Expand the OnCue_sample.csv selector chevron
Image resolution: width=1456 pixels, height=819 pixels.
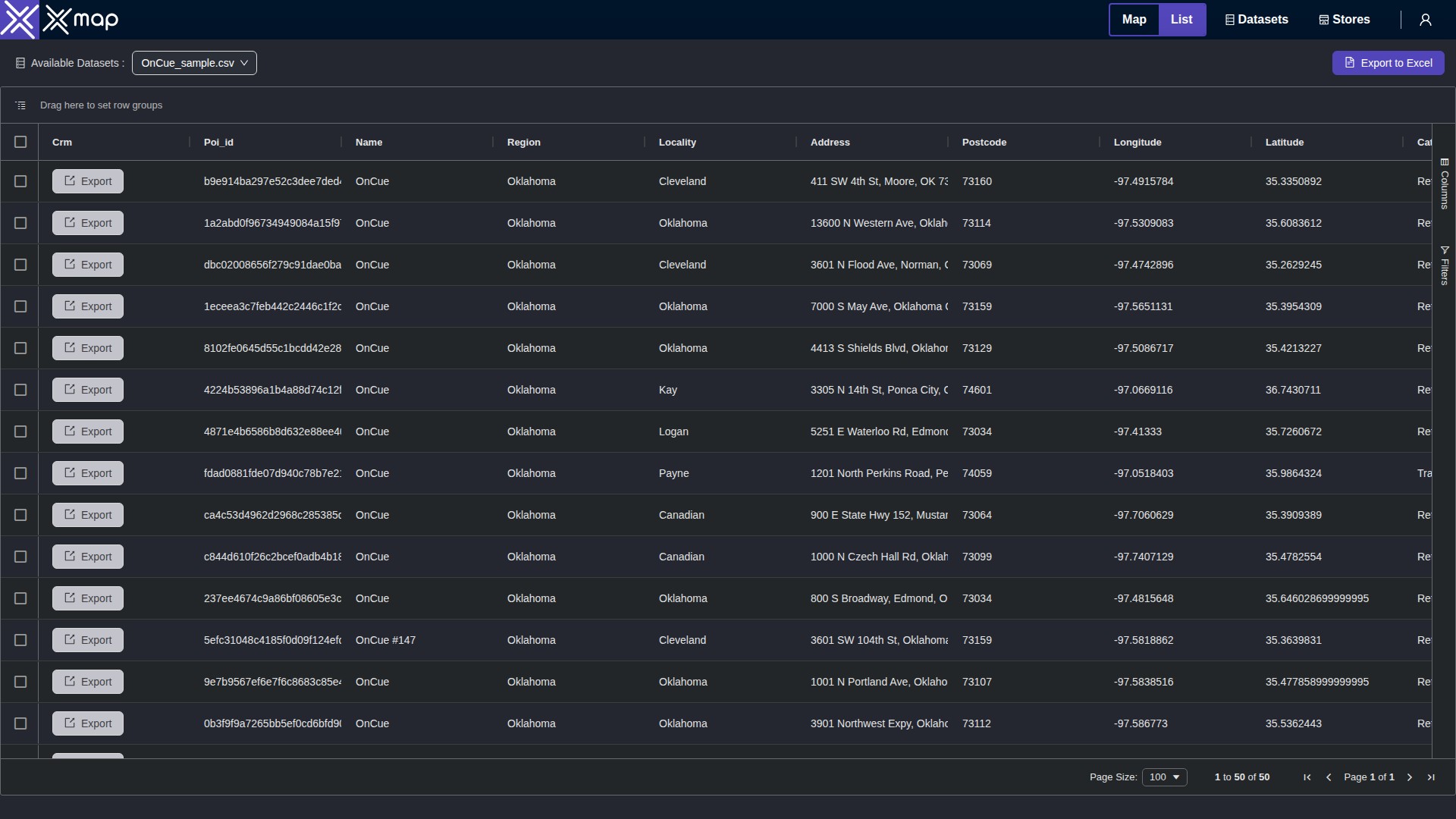[x=244, y=63]
